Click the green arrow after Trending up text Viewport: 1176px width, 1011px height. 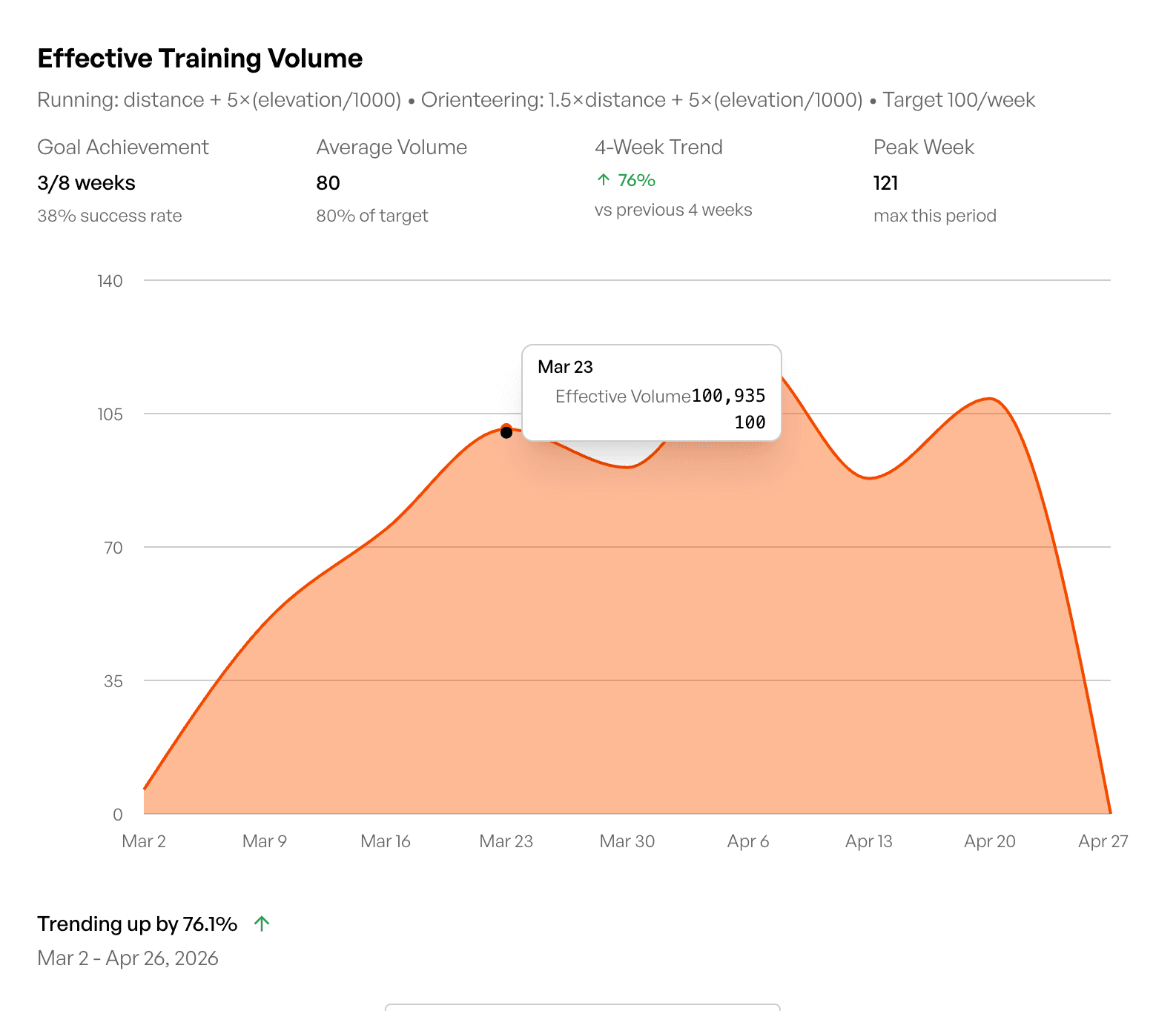click(x=262, y=924)
